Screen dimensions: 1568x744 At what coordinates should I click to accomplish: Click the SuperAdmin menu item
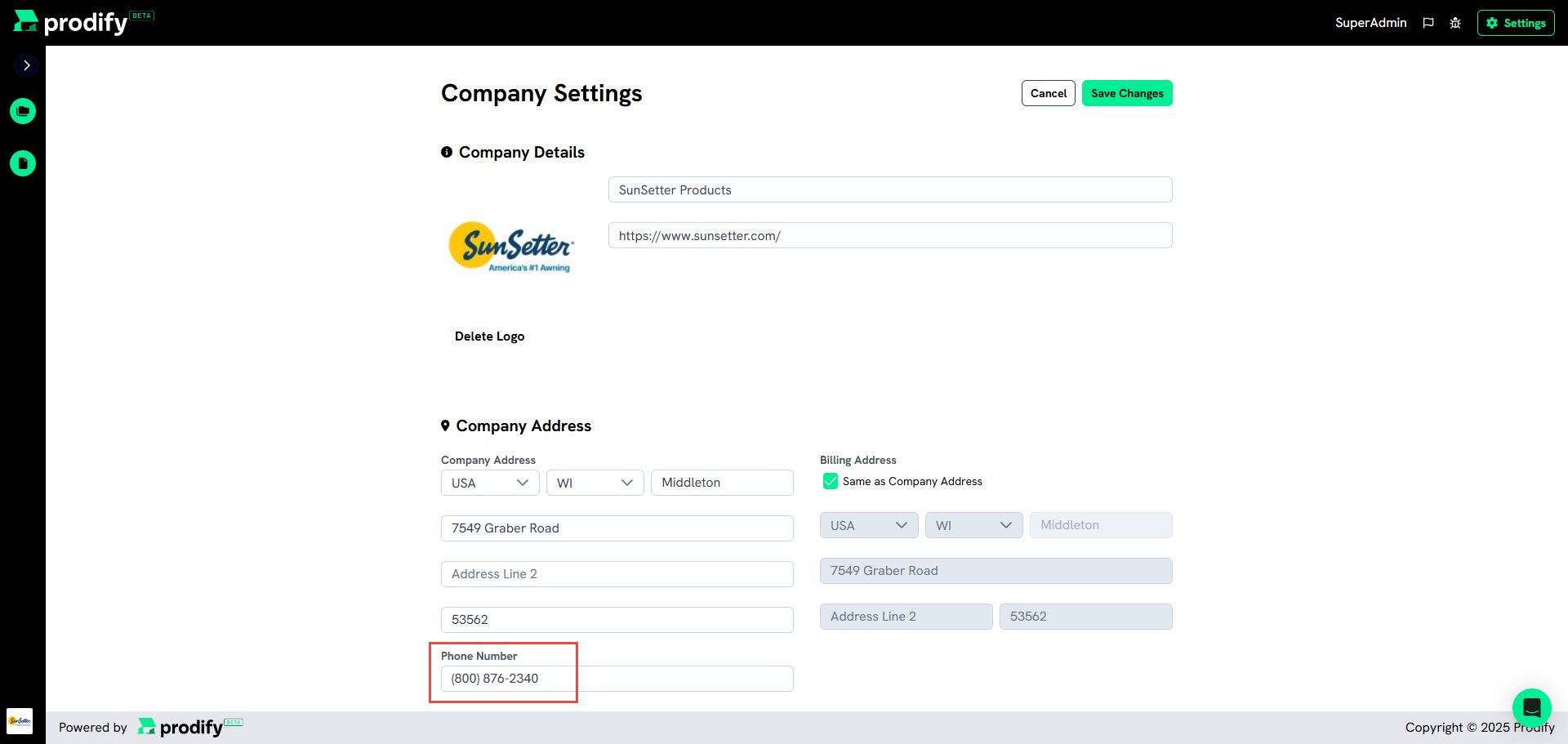pos(1370,23)
